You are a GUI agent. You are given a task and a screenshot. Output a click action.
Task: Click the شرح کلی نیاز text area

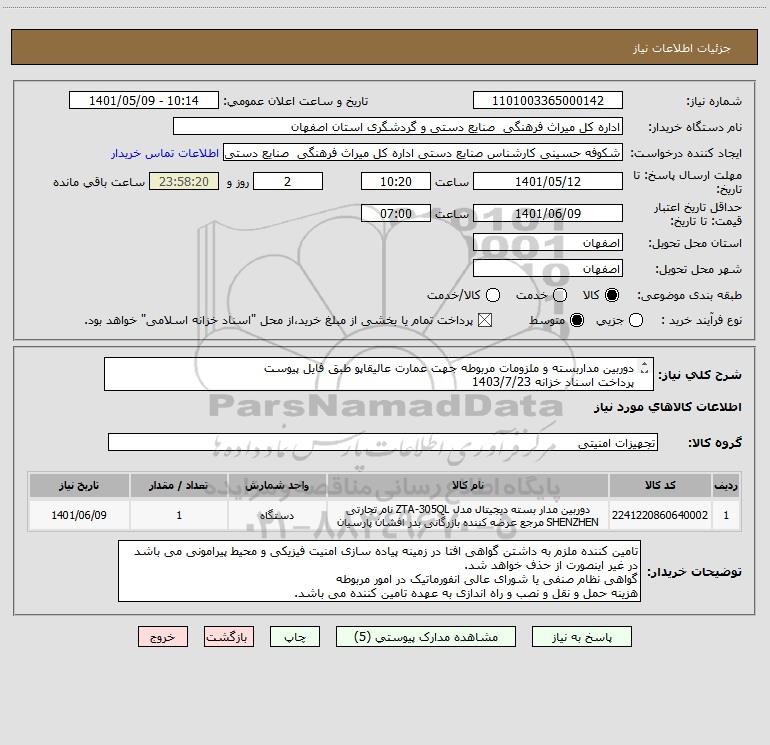point(379,374)
